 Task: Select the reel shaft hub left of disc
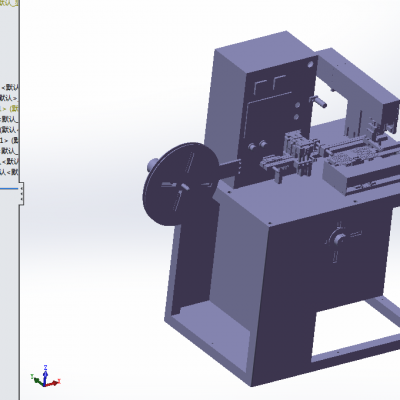click(152, 164)
